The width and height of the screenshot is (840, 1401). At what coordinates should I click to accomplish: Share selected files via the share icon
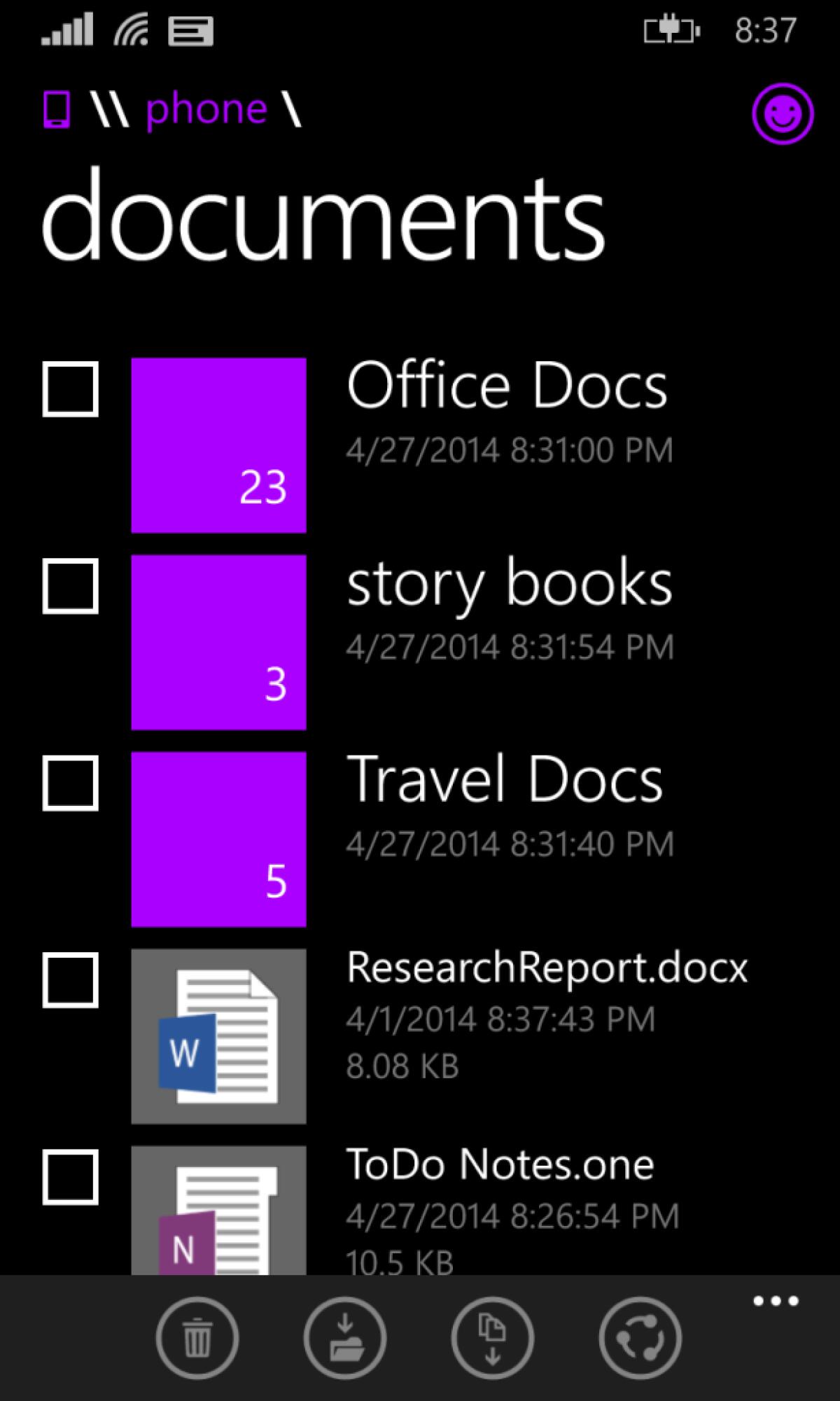pos(640,1337)
